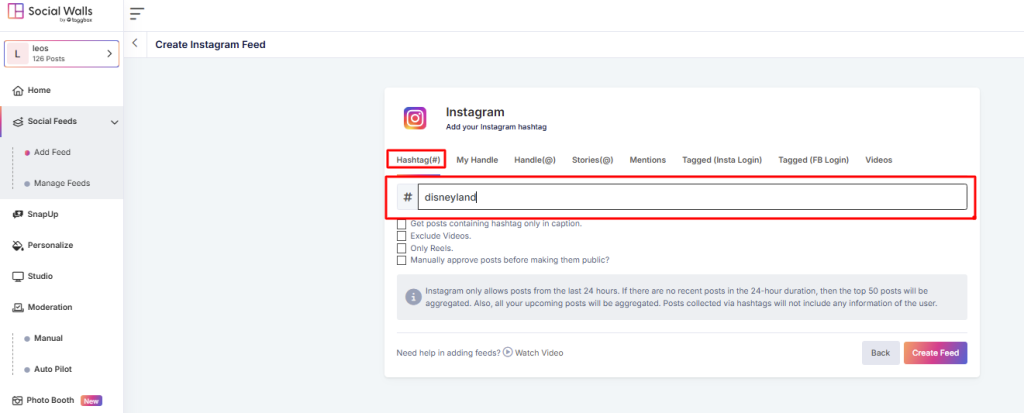Click the hamburger menu icon at top

tap(137, 13)
